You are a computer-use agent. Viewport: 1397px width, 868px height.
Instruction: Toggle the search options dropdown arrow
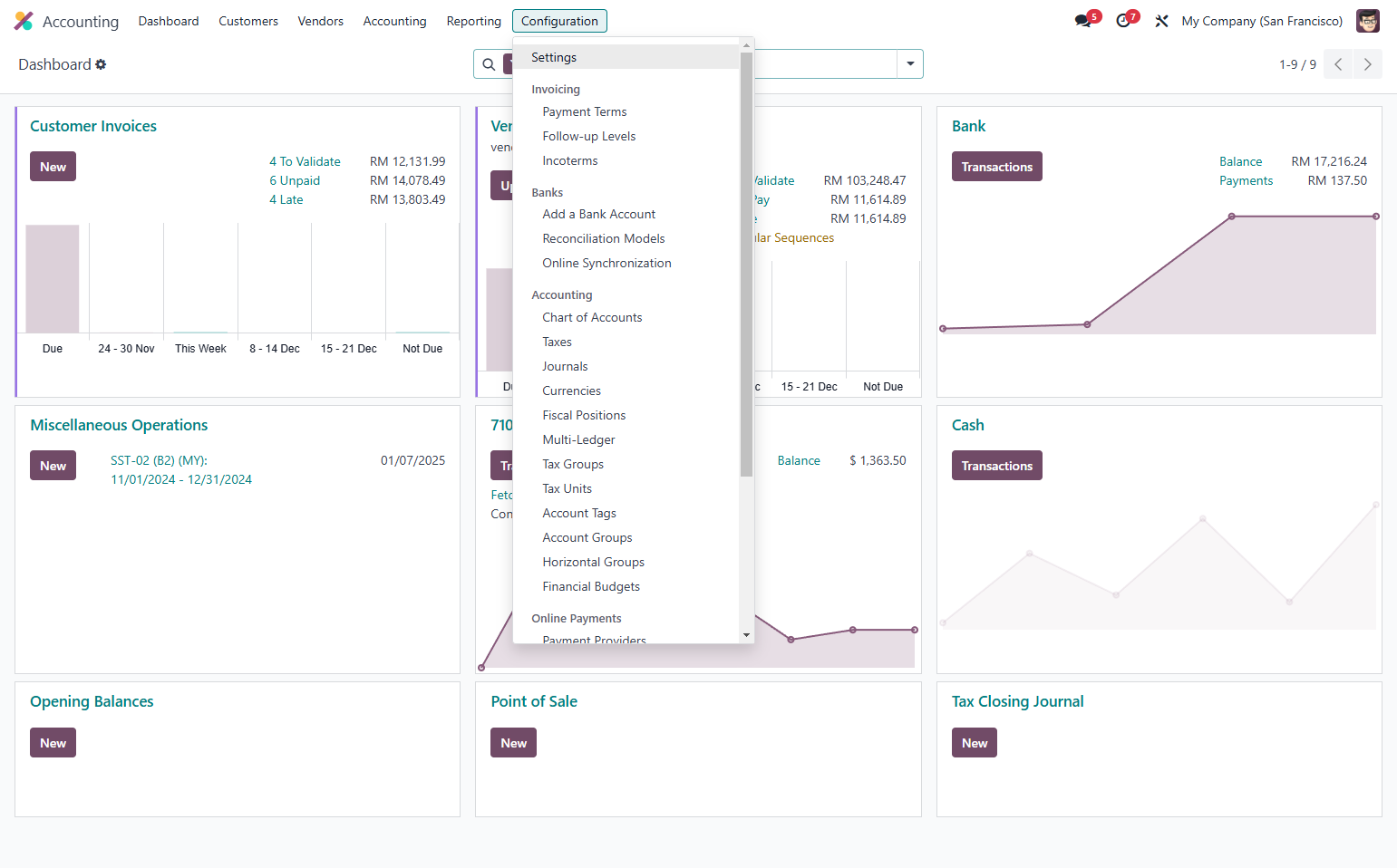click(910, 64)
